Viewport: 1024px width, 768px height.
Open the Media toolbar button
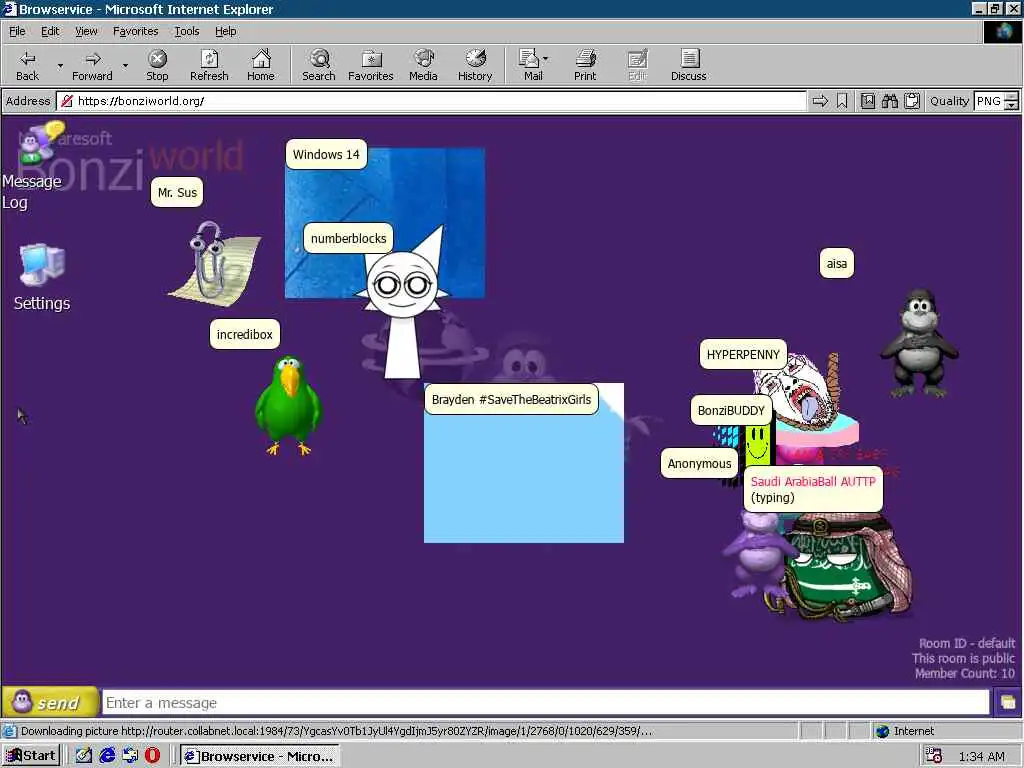click(423, 65)
